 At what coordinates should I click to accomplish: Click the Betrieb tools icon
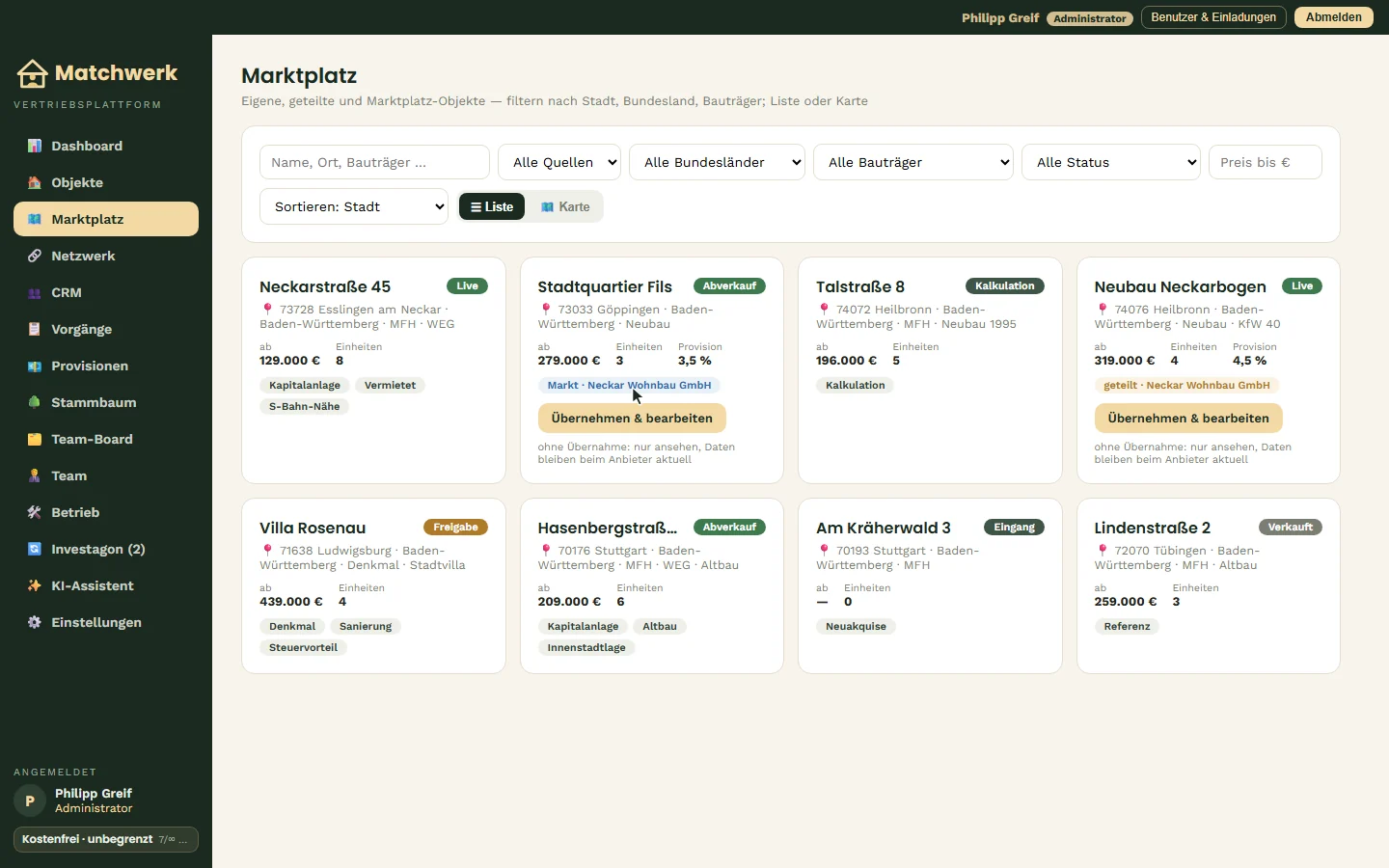point(35,512)
